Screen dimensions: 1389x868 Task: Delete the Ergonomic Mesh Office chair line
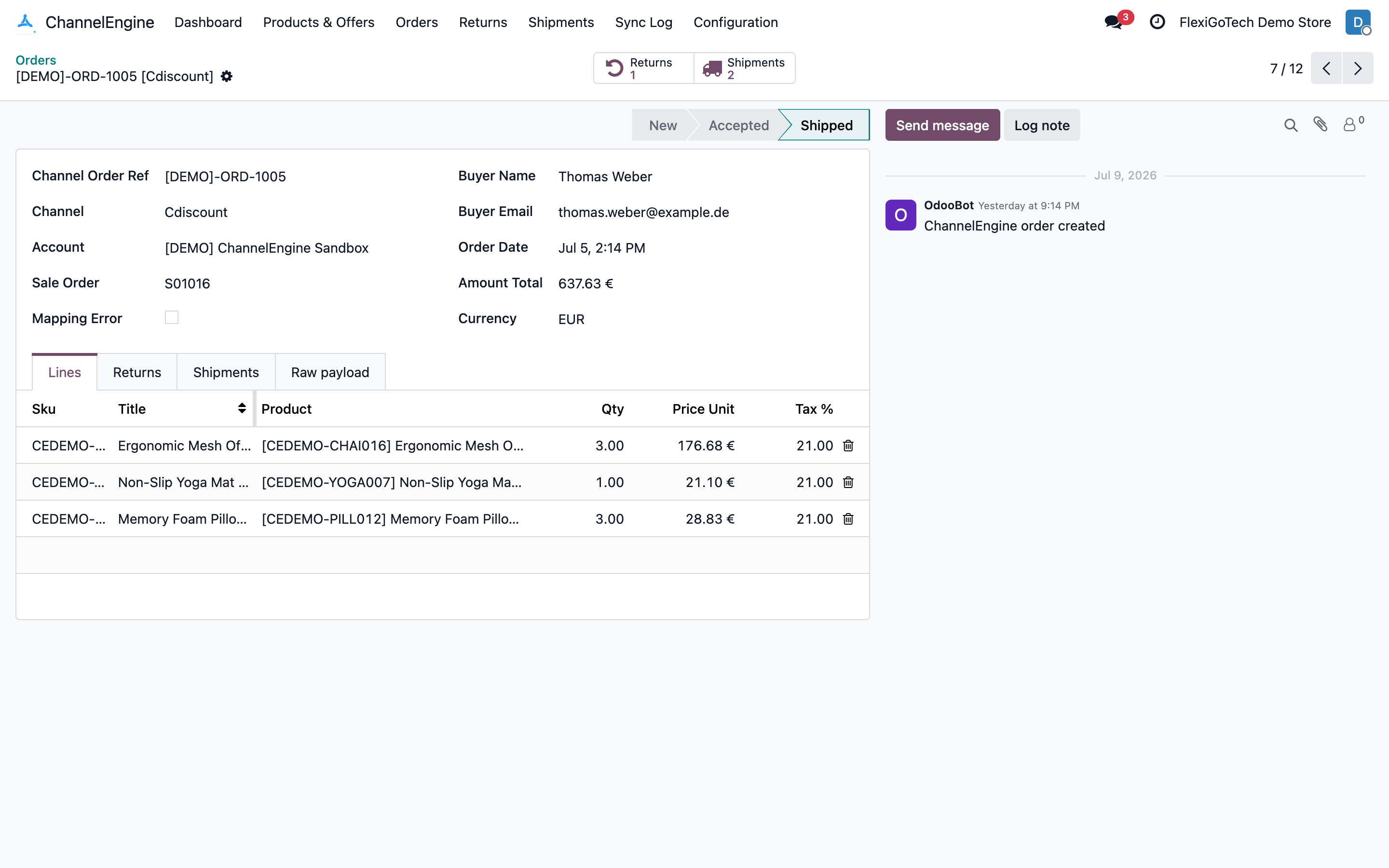click(848, 446)
